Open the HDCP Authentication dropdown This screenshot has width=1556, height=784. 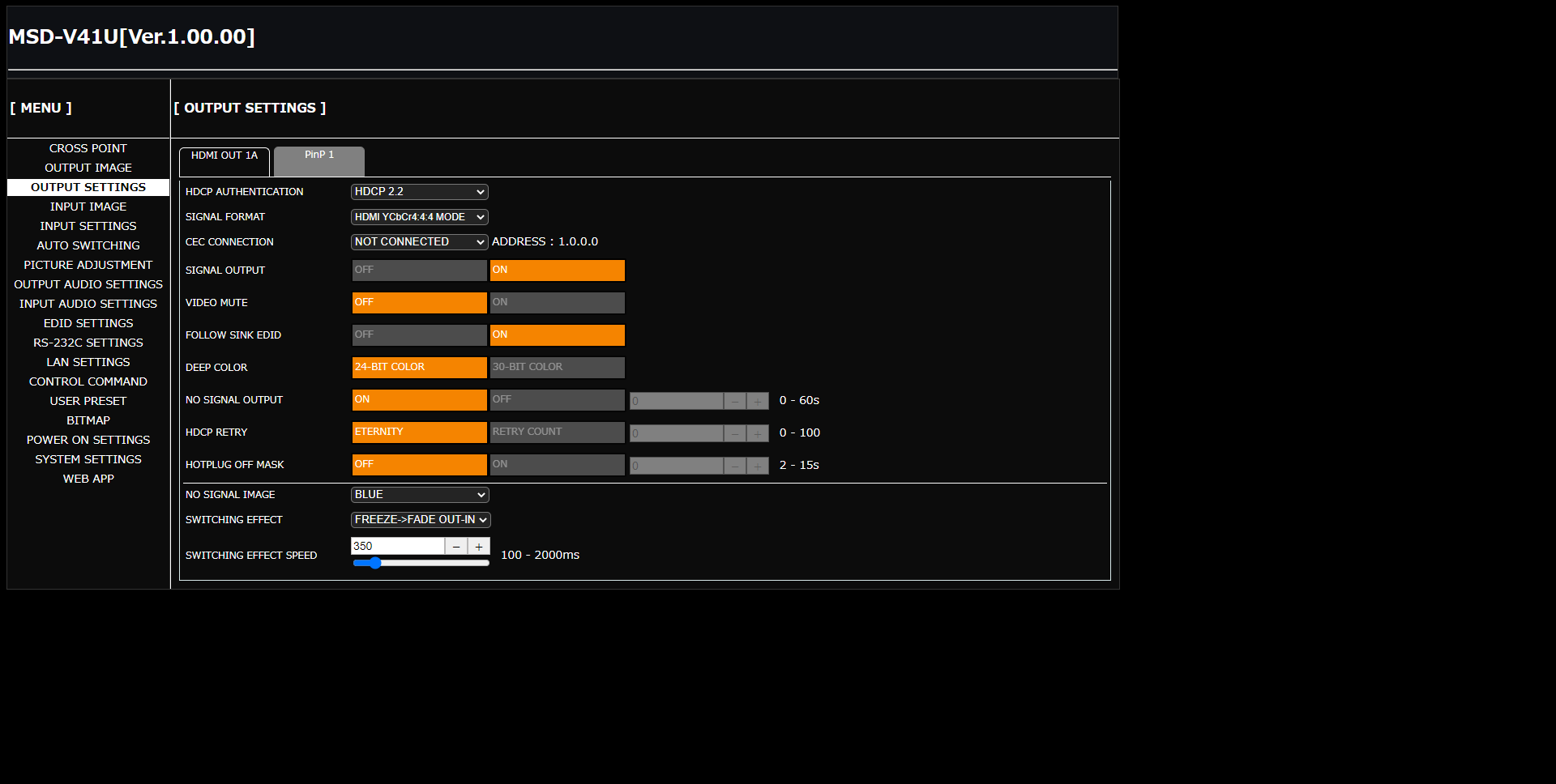[419, 192]
